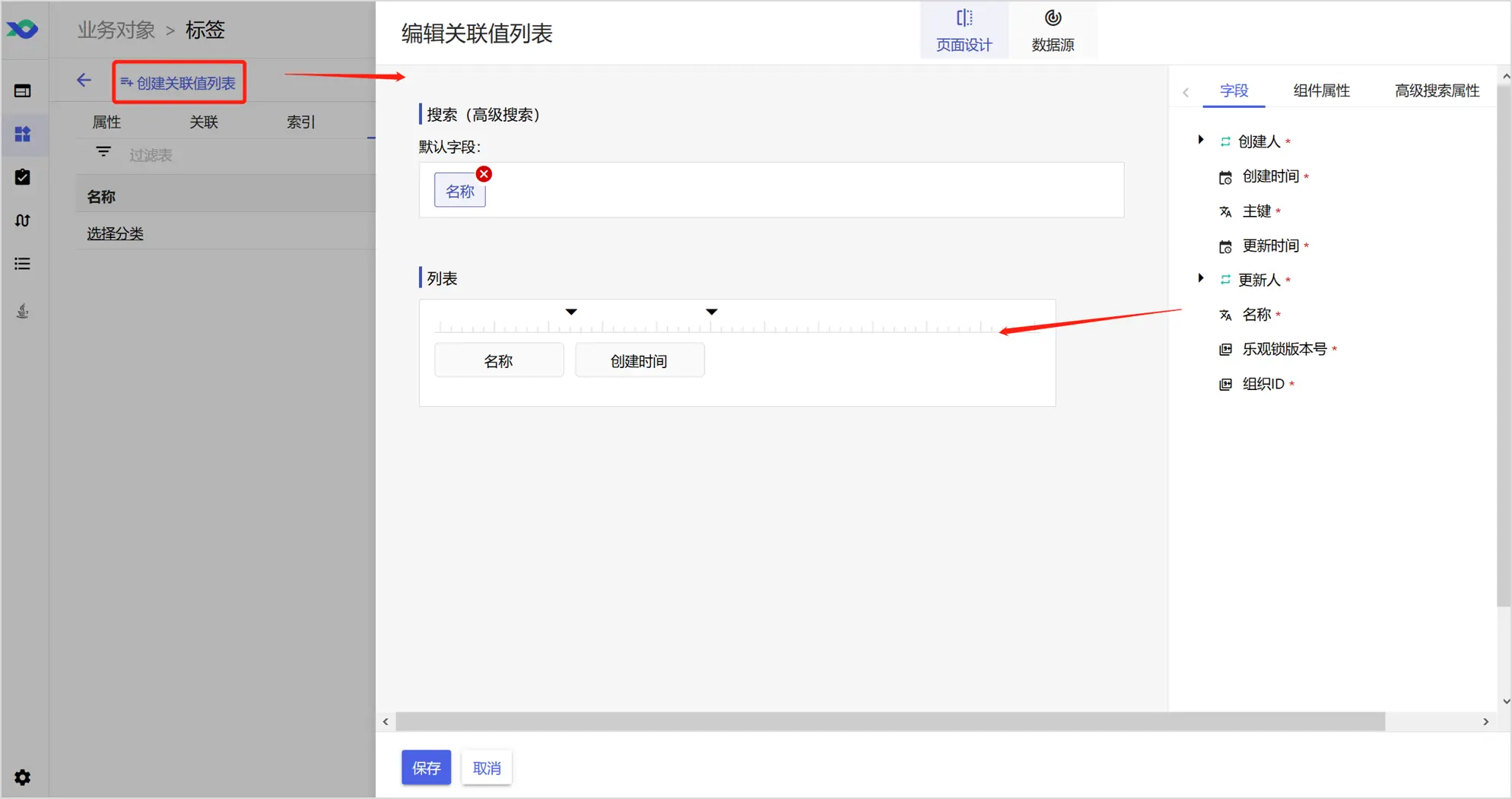The height and width of the screenshot is (799, 1512).
Task: Click the app logo icon
Action: 22,29
